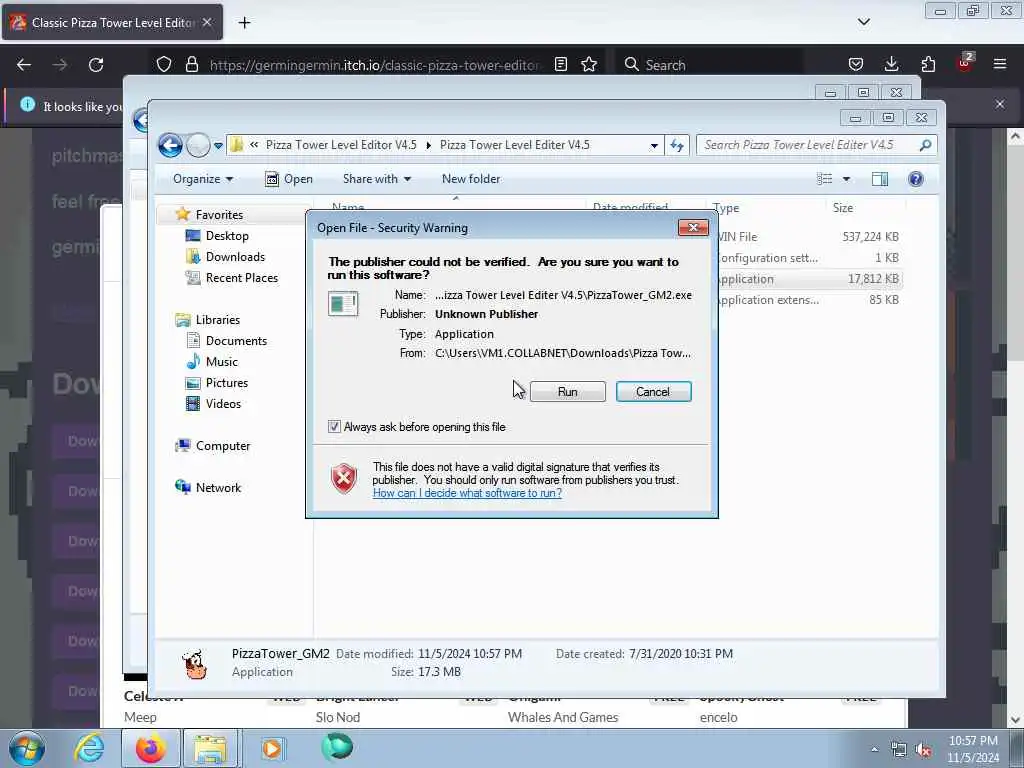Click Open in the Explorer toolbar

[289, 179]
